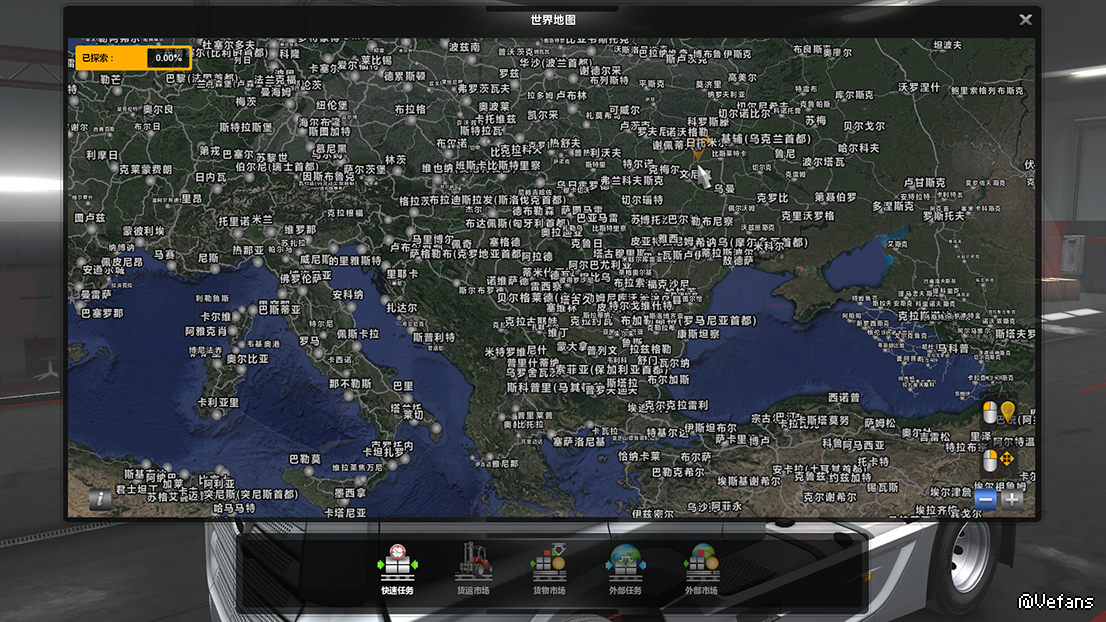Open 外部任务 external contracts globe icon
The width and height of the screenshot is (1106, 622).
625,566
